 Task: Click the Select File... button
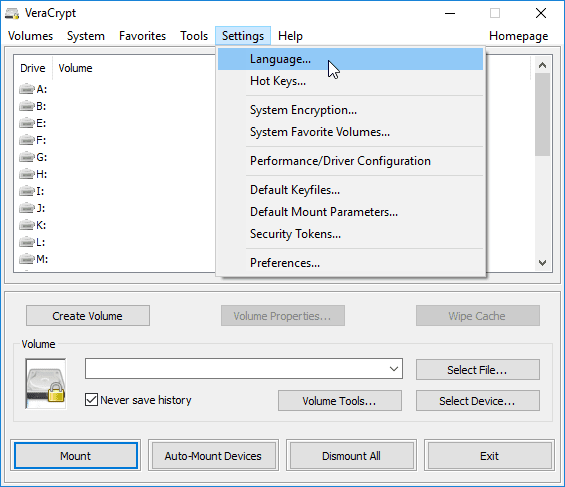pyautogui.click(x=477, y=370)
